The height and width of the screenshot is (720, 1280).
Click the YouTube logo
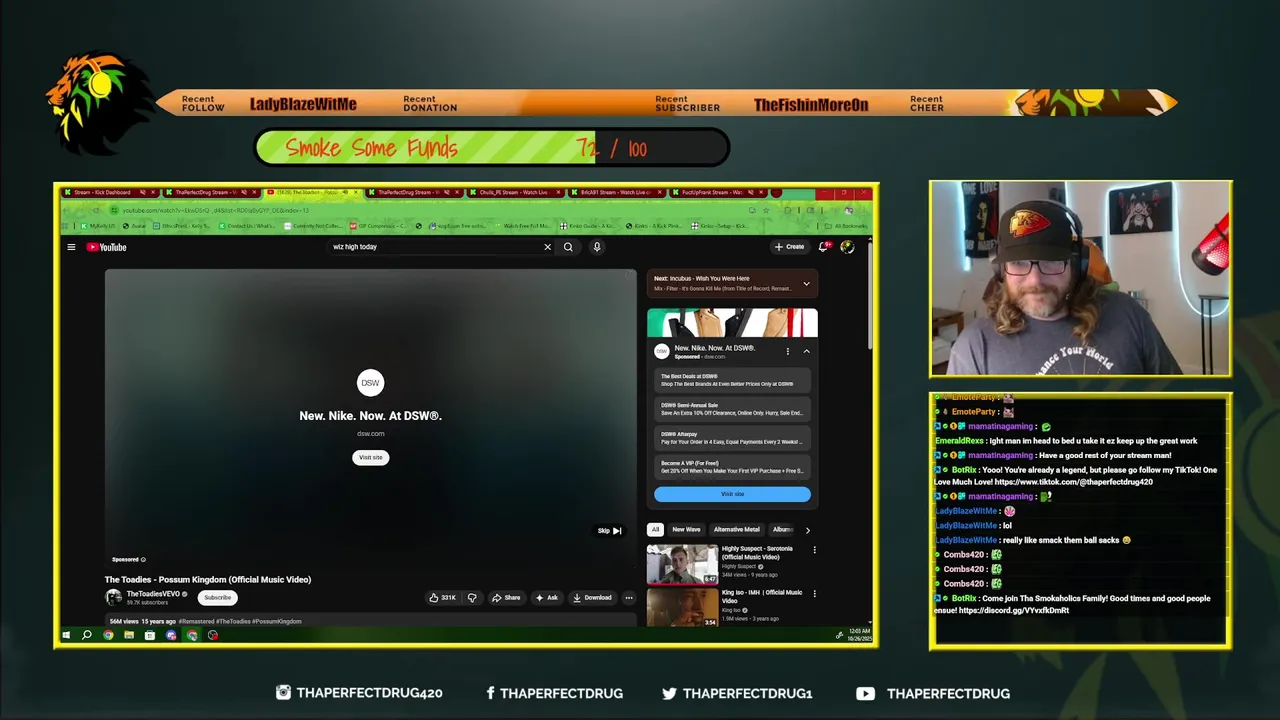click(106, 247)
